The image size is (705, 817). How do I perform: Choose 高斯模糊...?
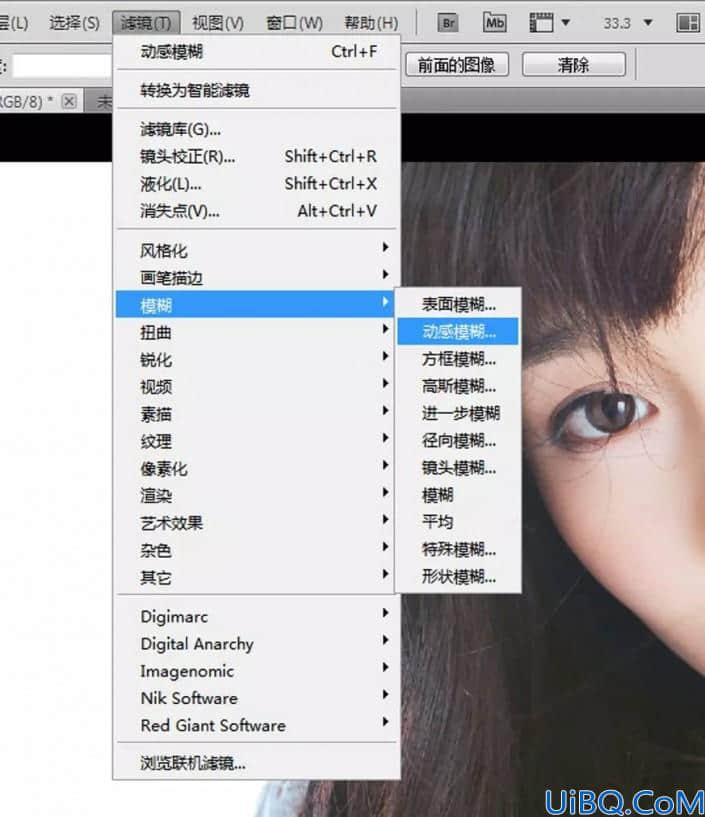coord(458,386)
